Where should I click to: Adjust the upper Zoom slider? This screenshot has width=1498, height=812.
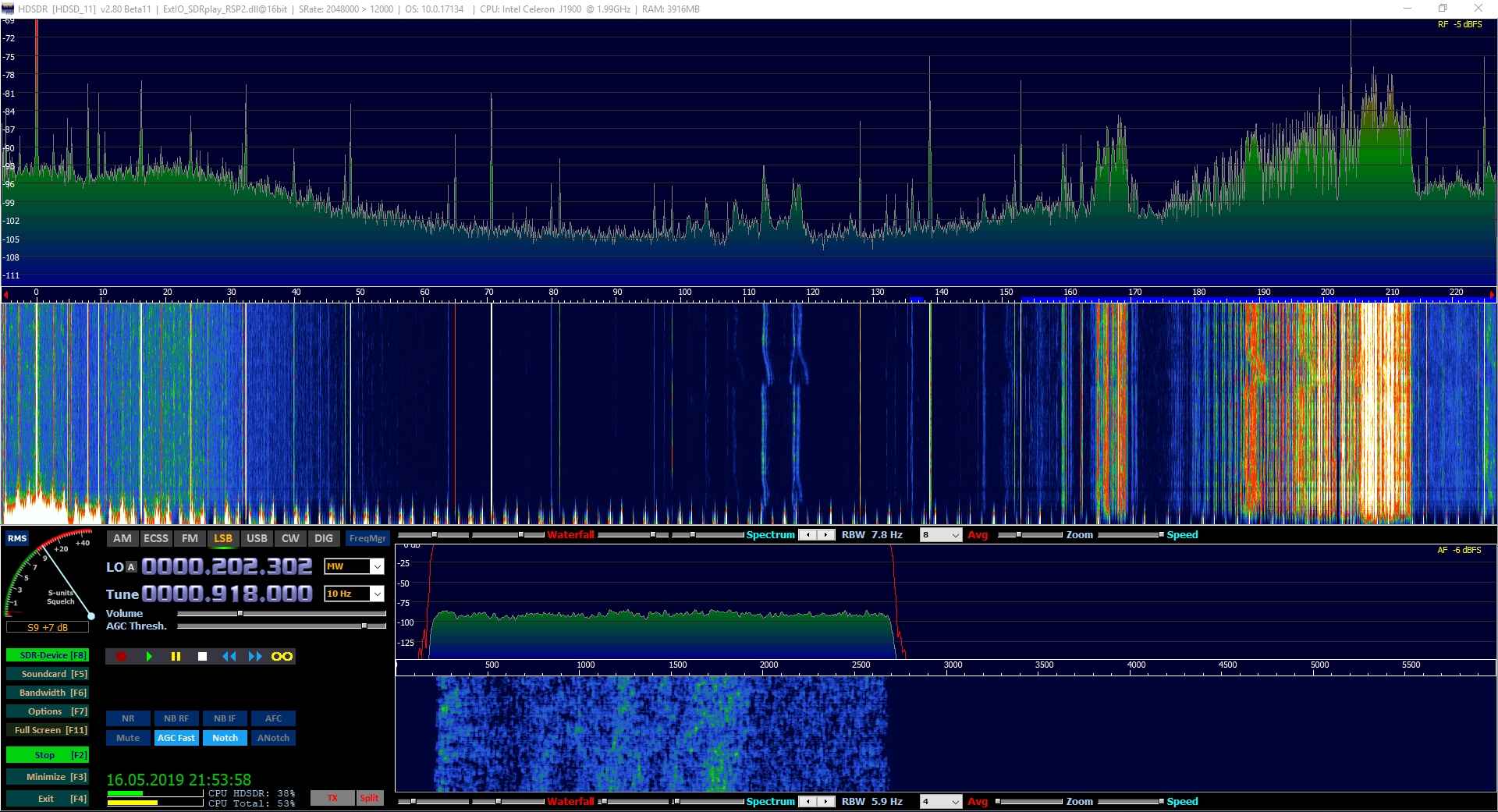(1030, 535)
